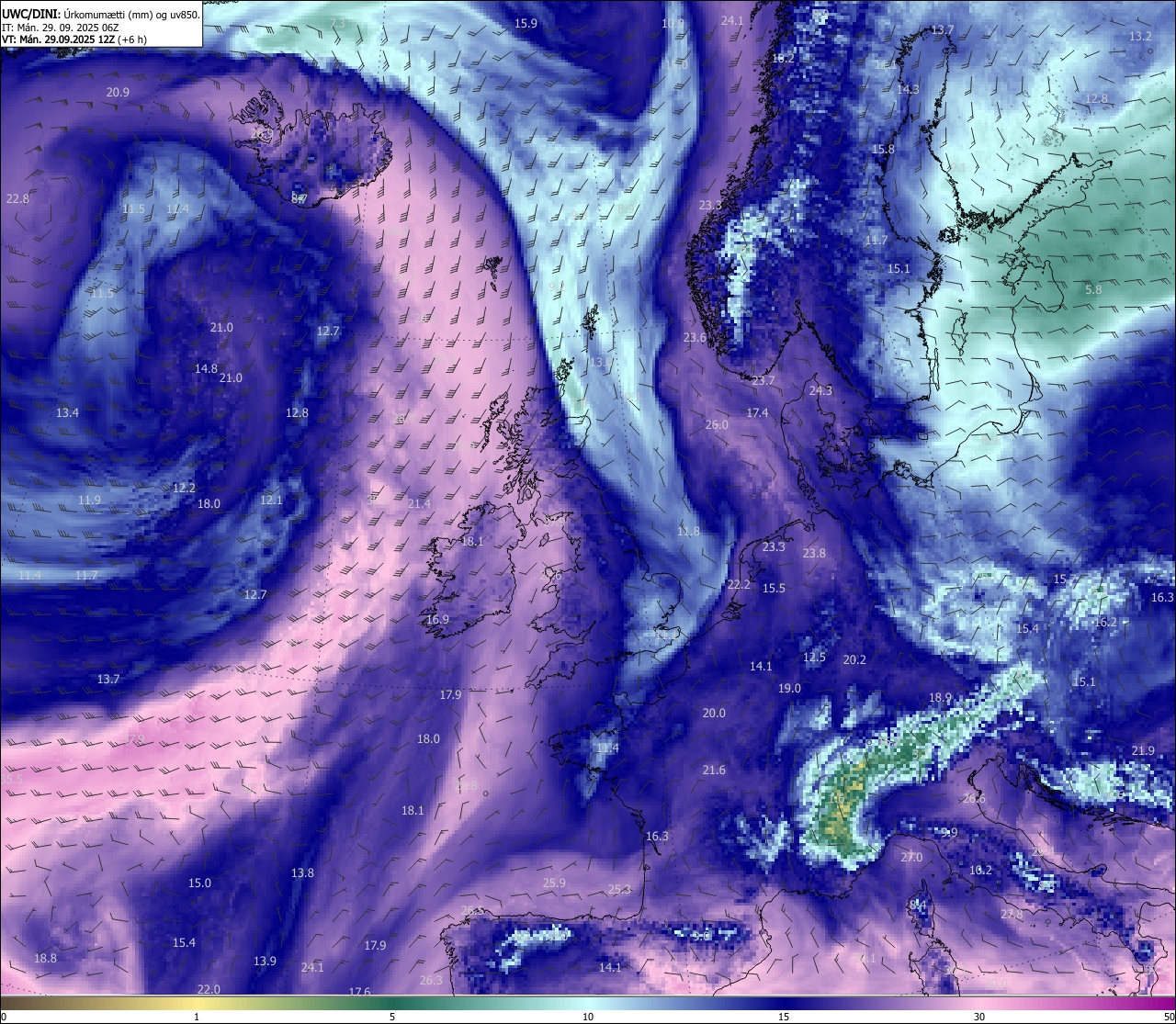This screenshot has height=1024, width=1176.
Task: Click the 23.6 value off Norway
Action: click(695, 338)
